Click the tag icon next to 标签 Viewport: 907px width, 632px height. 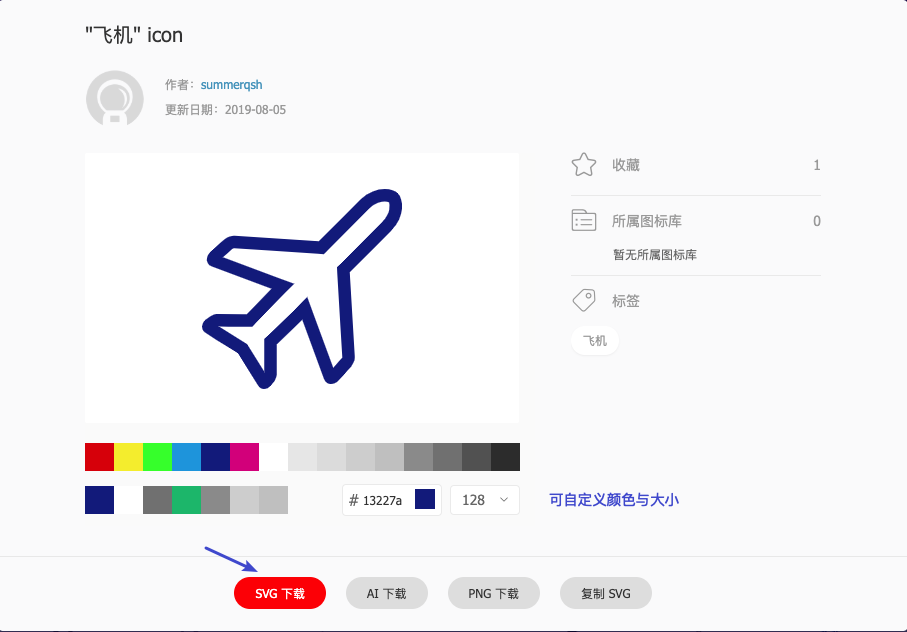click(x=583, y=300)
